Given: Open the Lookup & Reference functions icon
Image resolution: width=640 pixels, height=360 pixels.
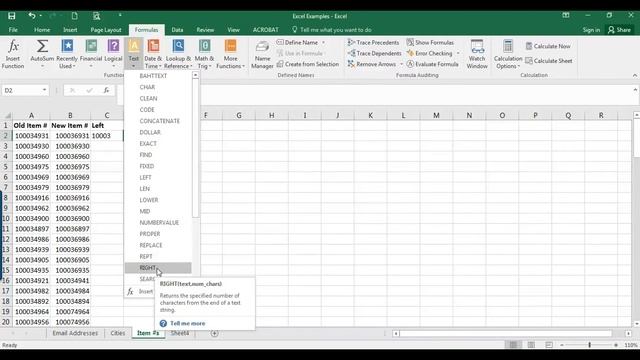Looking at the screenshot, I should click(x=178, y=46).
